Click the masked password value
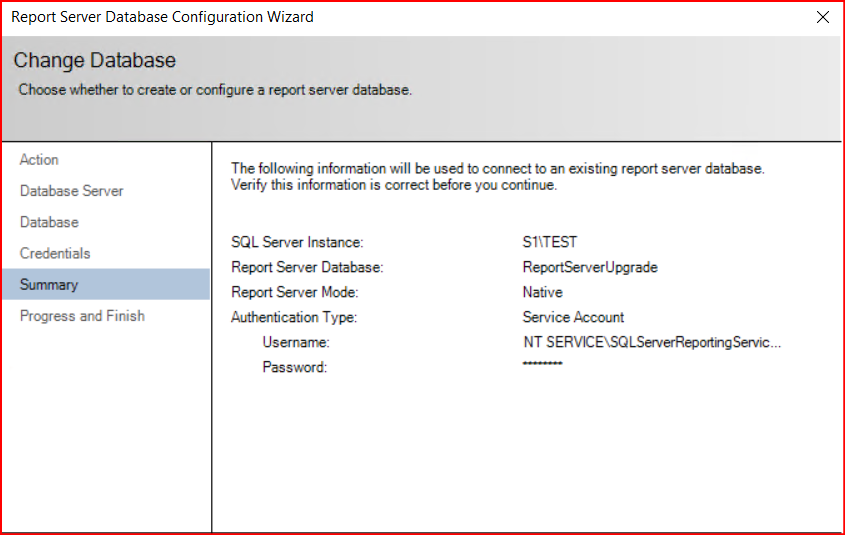The image size is (845, 535). pyautogui.click(x=542, y=364)
